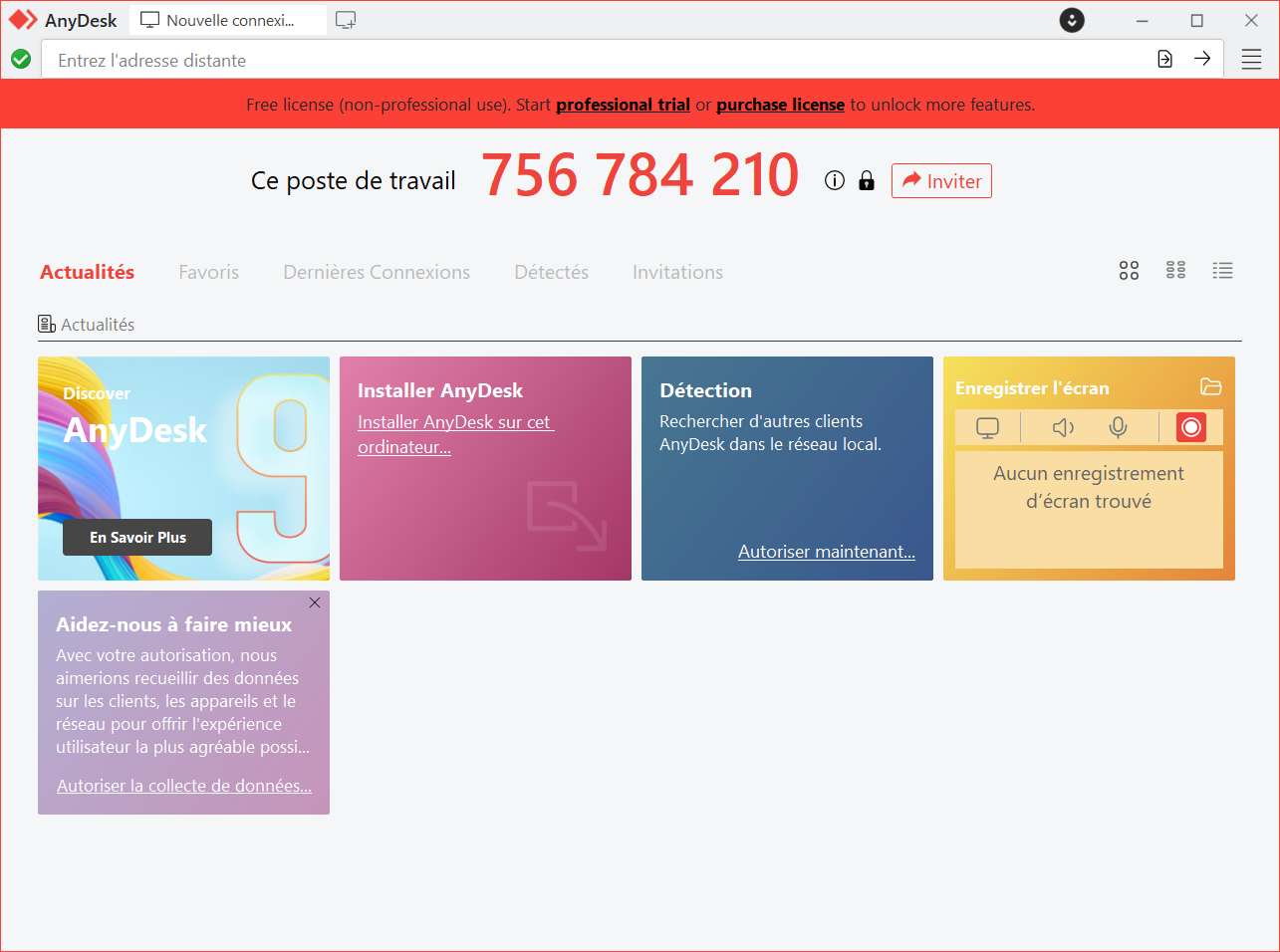
Task: Switch to small tiles view
Action: [1176, 271]
